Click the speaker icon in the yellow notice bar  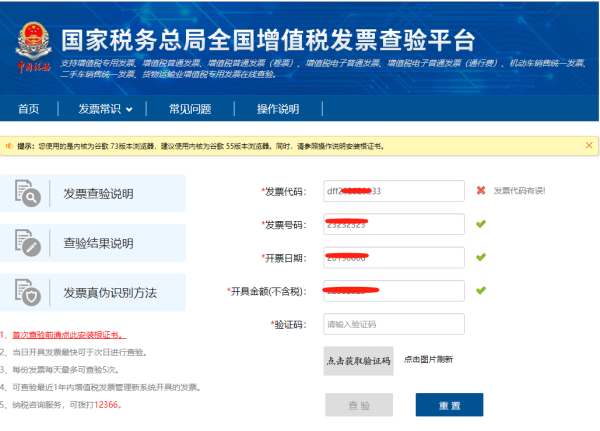point(9,146)
